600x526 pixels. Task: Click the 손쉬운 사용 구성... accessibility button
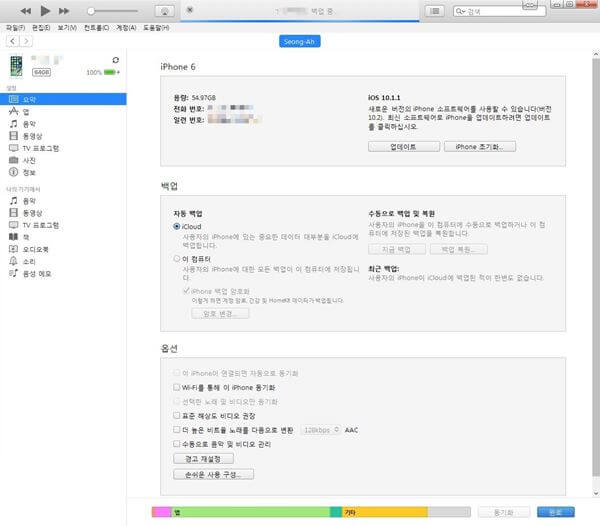[213, 474]
